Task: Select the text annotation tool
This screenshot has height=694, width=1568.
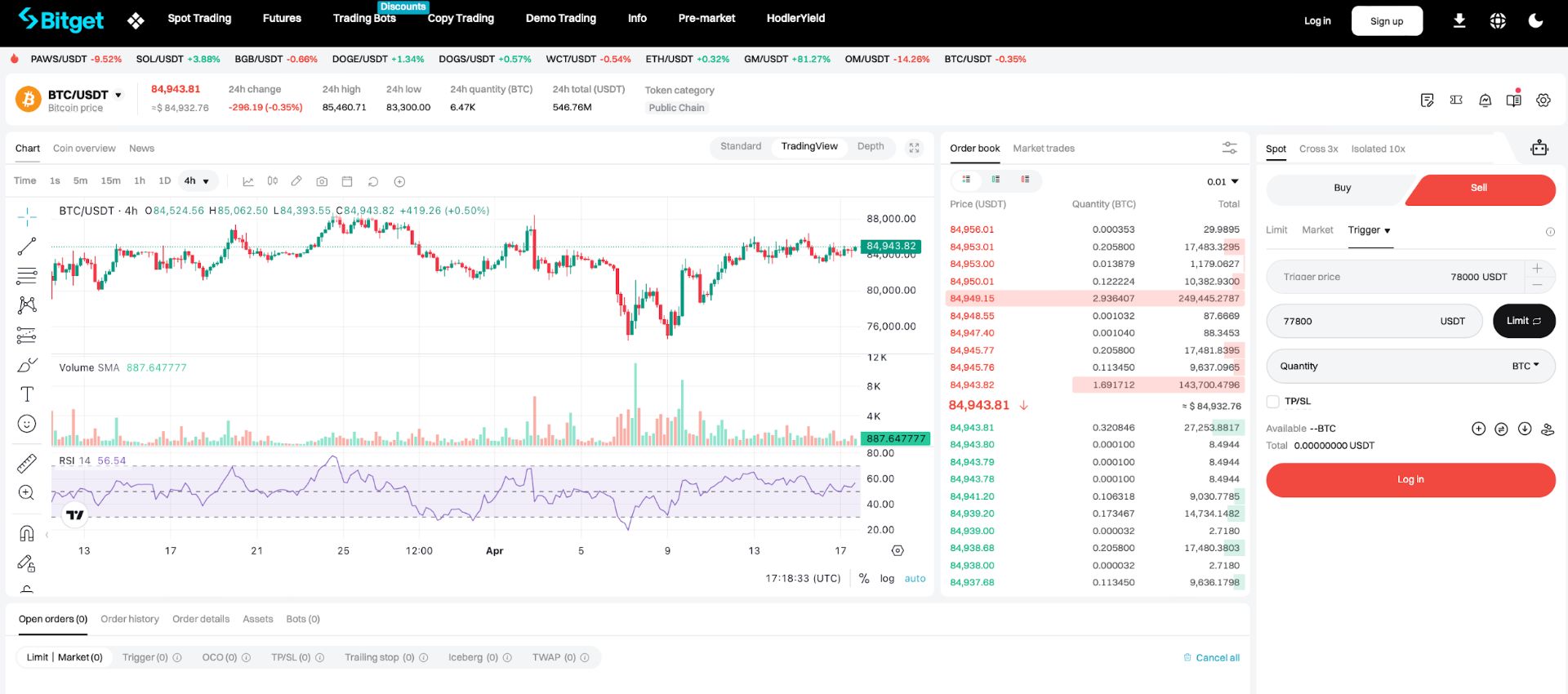Action: click(27, 394)
